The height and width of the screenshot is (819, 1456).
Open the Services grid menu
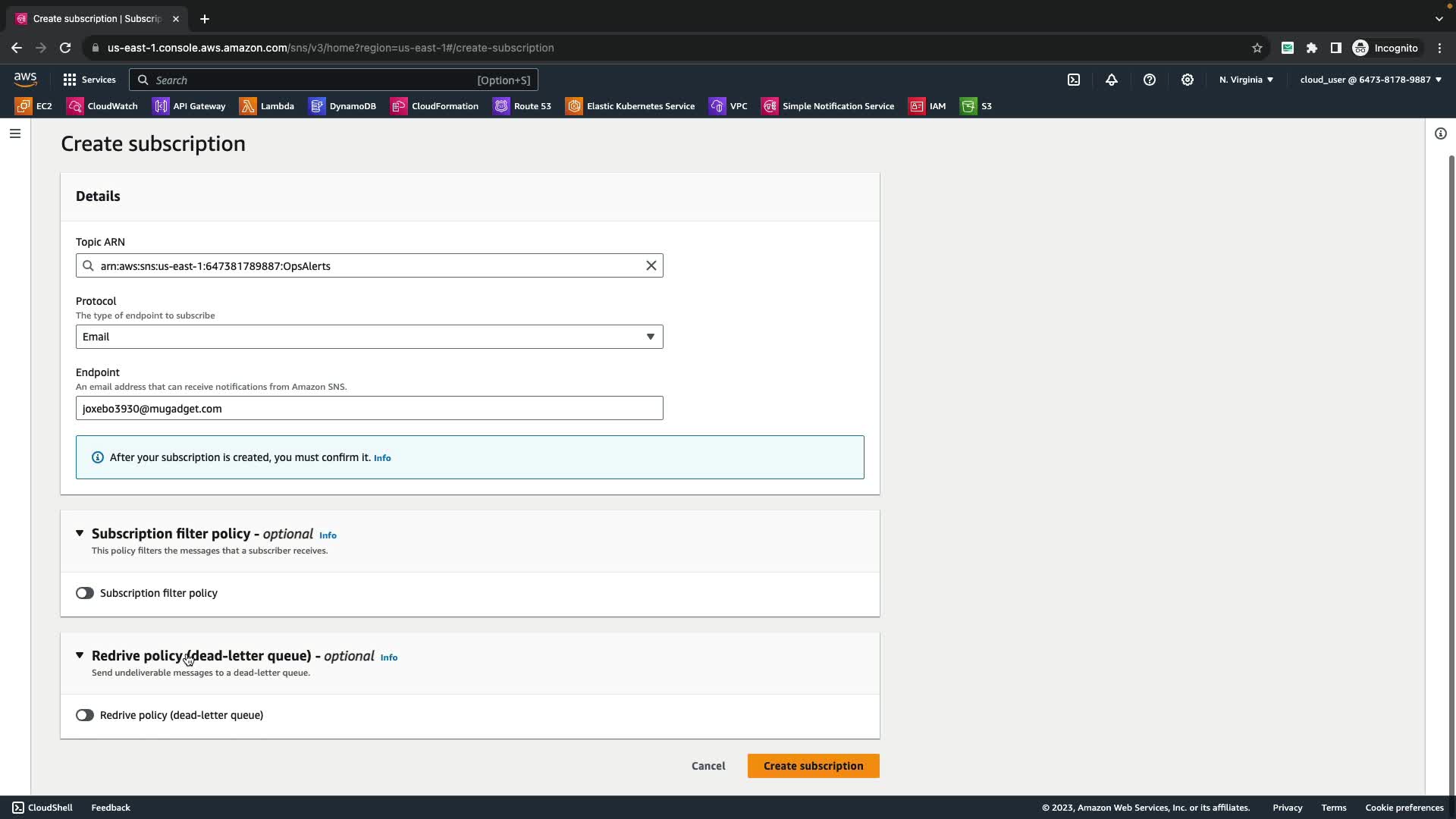89,80
